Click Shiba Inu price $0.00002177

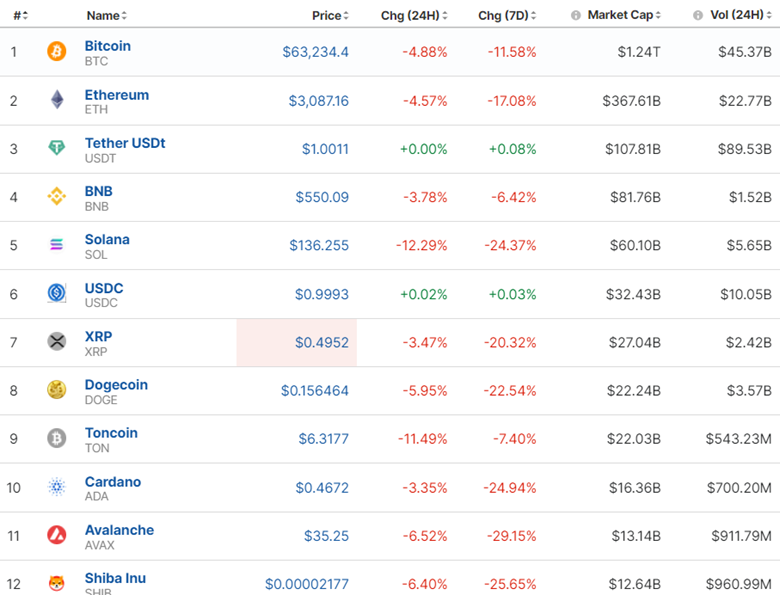pyautogui.click(x=307, y=584)
